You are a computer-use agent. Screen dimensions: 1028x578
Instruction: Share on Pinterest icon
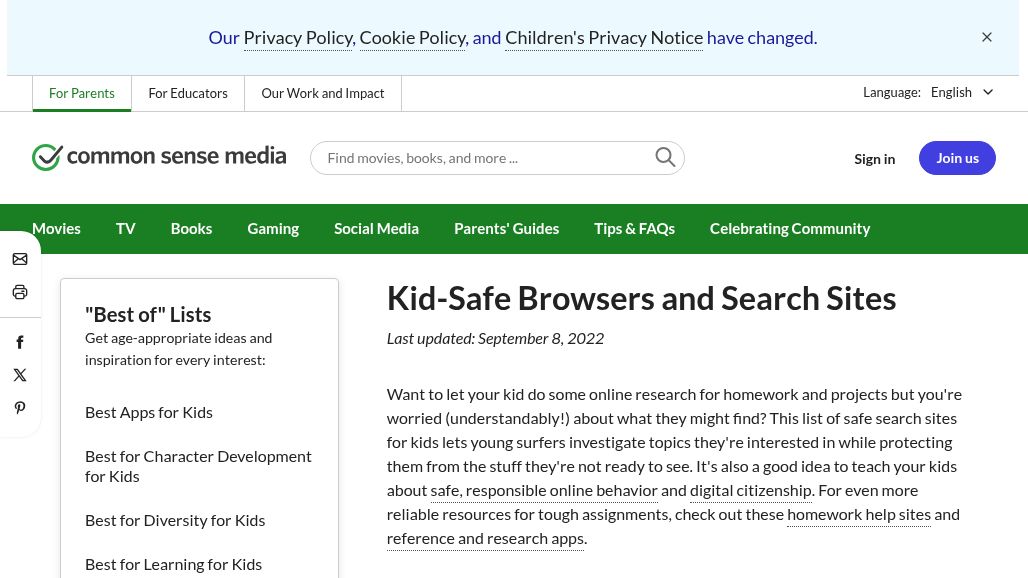[20, 408]
